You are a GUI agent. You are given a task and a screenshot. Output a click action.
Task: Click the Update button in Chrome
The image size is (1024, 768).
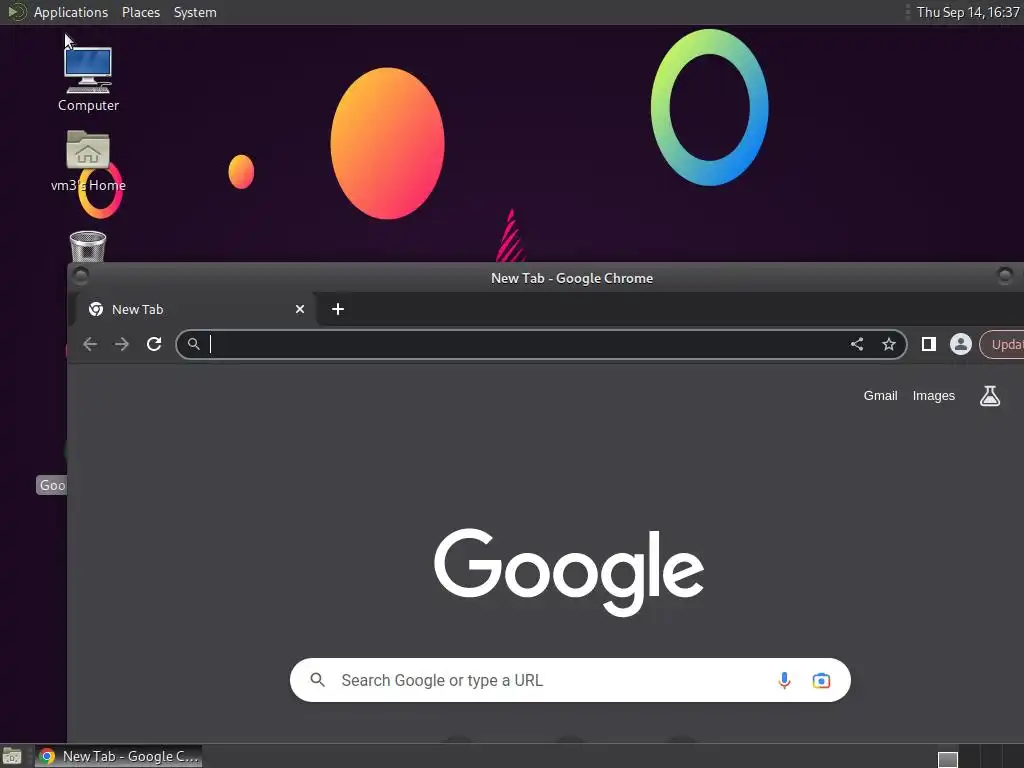[1002, 344]
